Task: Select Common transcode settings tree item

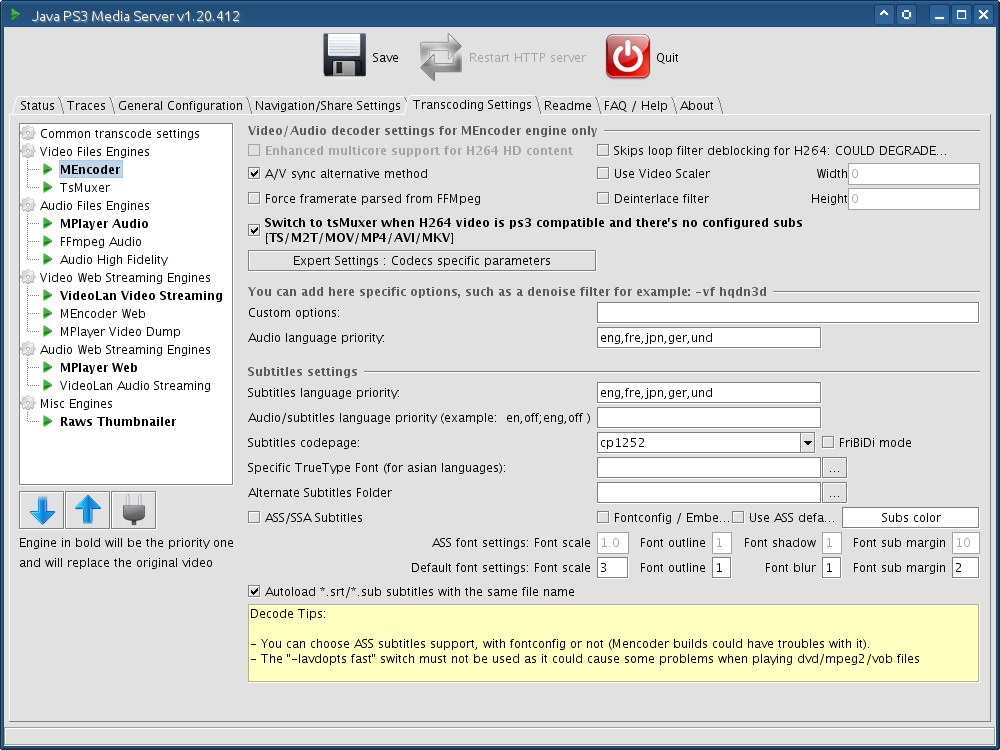Action: click(x=120, y=133)
